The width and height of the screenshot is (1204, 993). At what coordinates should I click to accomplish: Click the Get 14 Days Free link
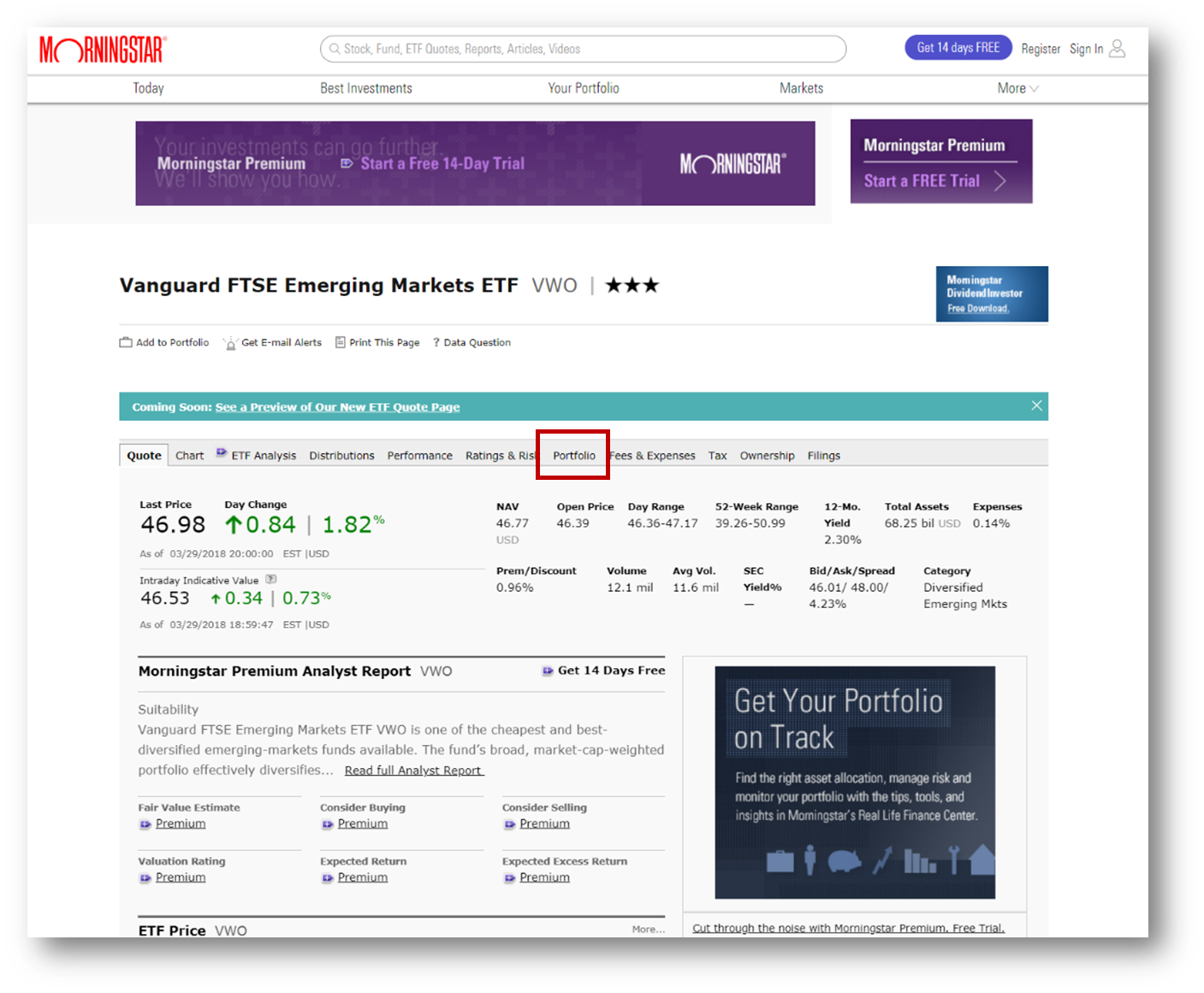pyautogui.click(x=611, y=671)
